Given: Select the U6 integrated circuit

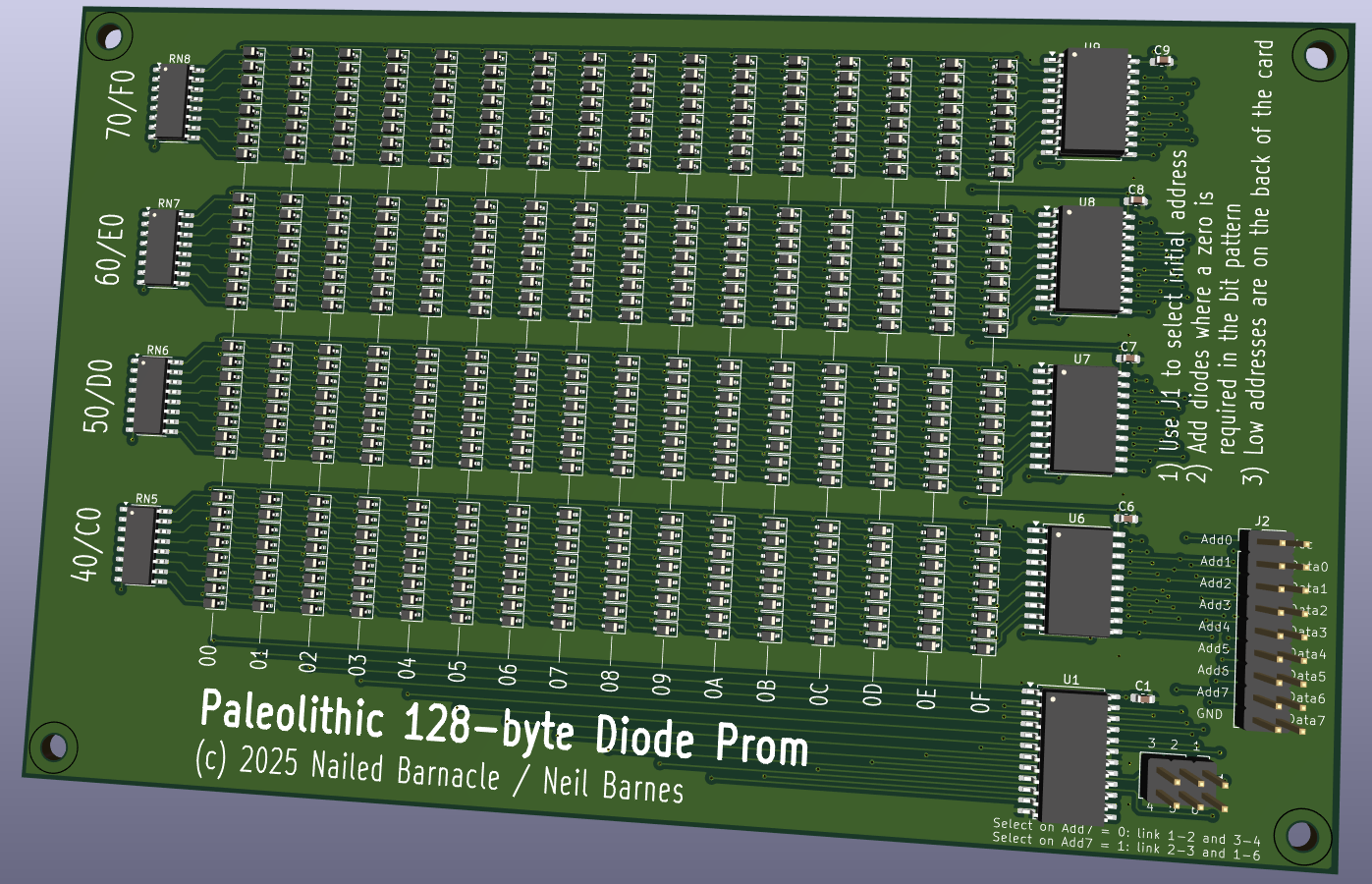Looking at the screenshot, I should tap(1077, 581).
